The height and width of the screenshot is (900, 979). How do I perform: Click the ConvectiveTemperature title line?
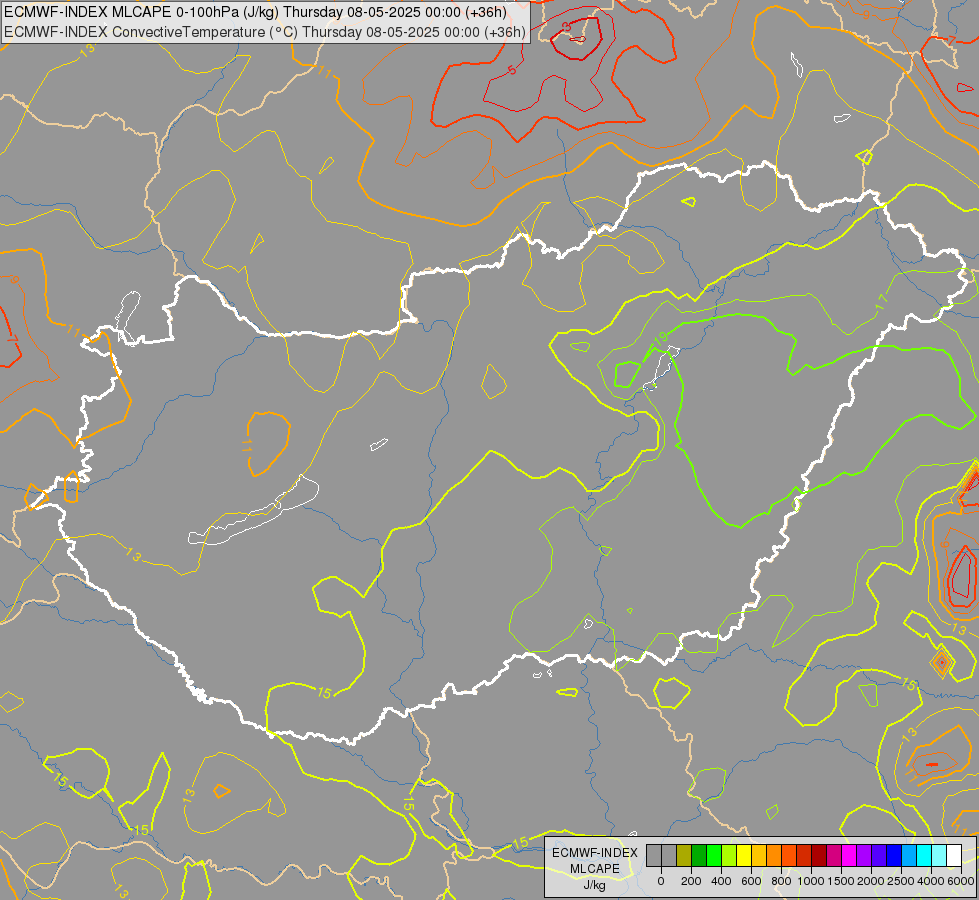click(265, 32)
